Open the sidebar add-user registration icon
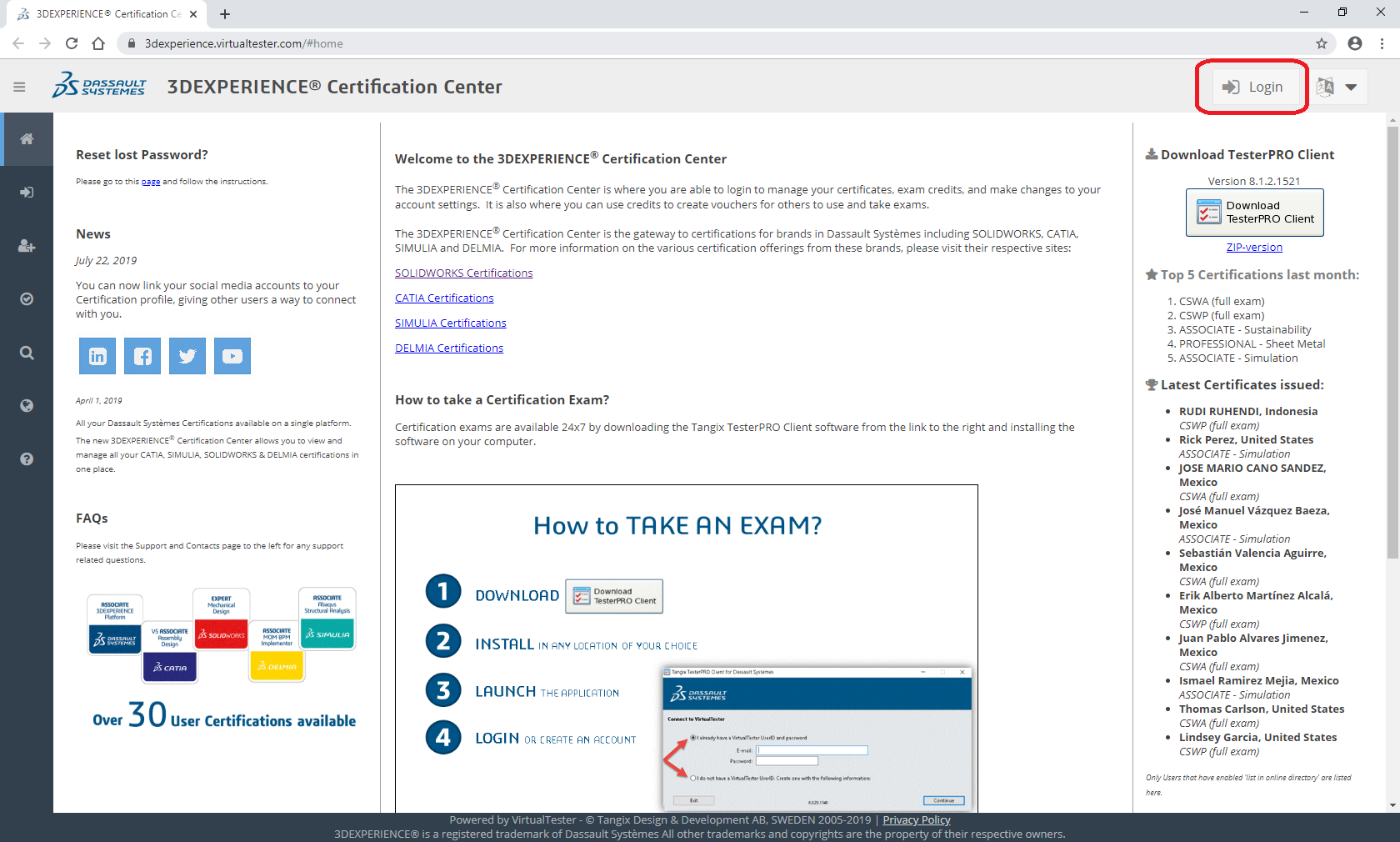 [27, 246]
